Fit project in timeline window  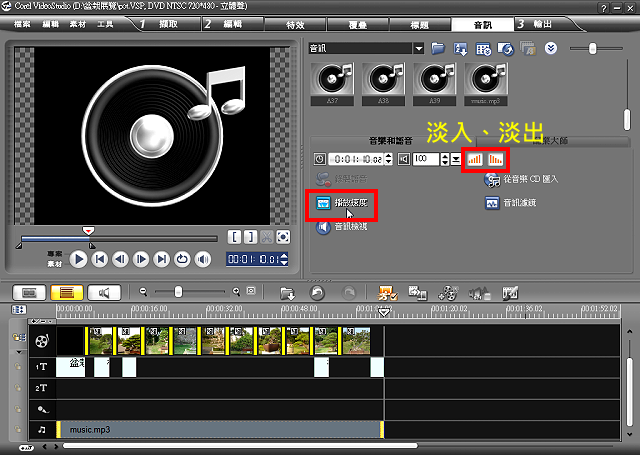click(x=251, y=291)
